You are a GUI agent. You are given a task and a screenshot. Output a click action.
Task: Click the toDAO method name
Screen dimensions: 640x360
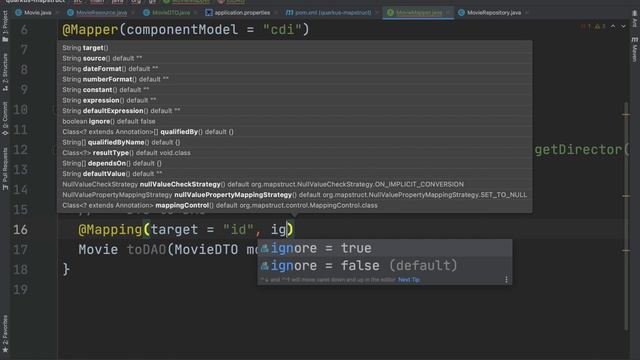point(146,249)
